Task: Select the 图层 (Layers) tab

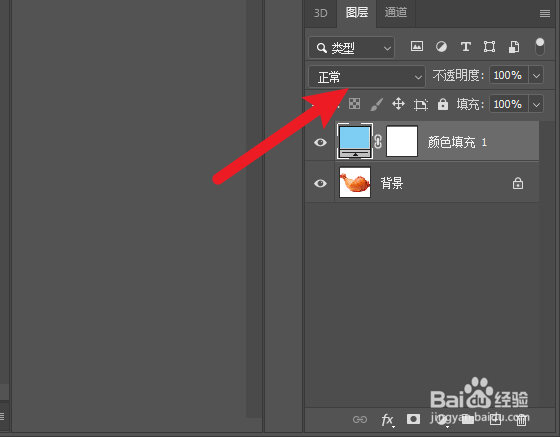Action: tap(356, 13)
